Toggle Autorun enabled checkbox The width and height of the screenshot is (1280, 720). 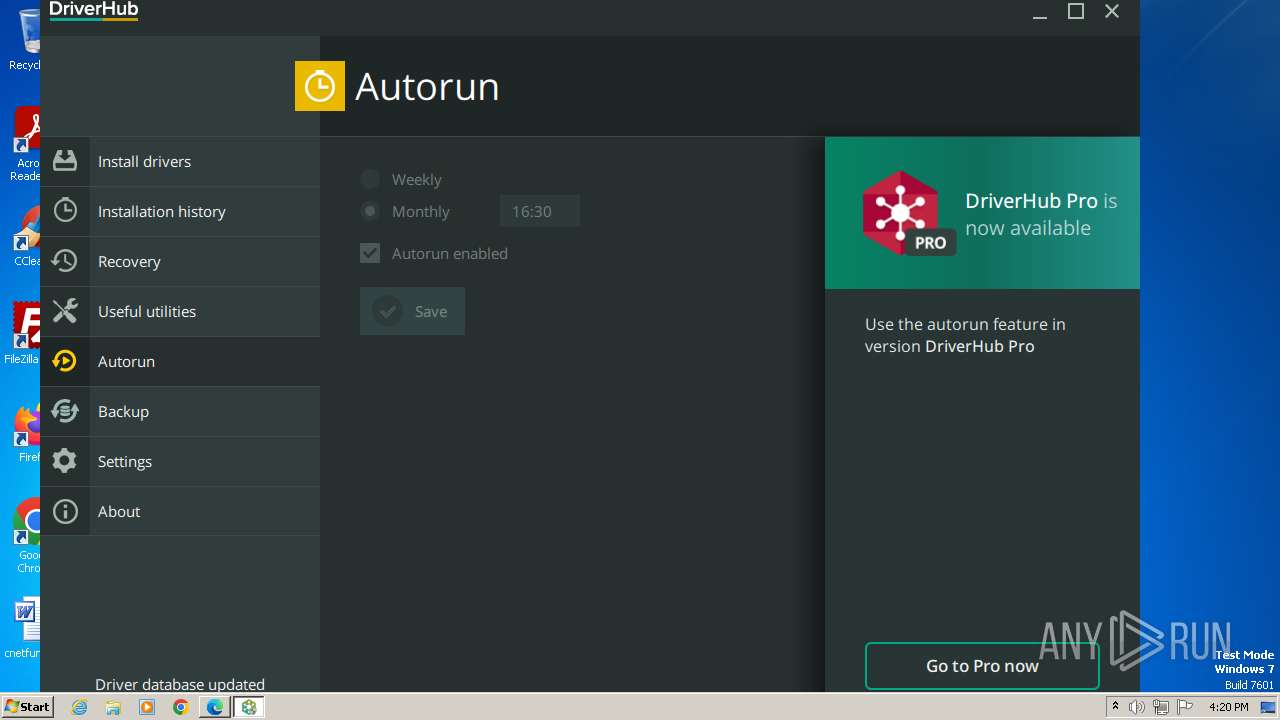370,253
